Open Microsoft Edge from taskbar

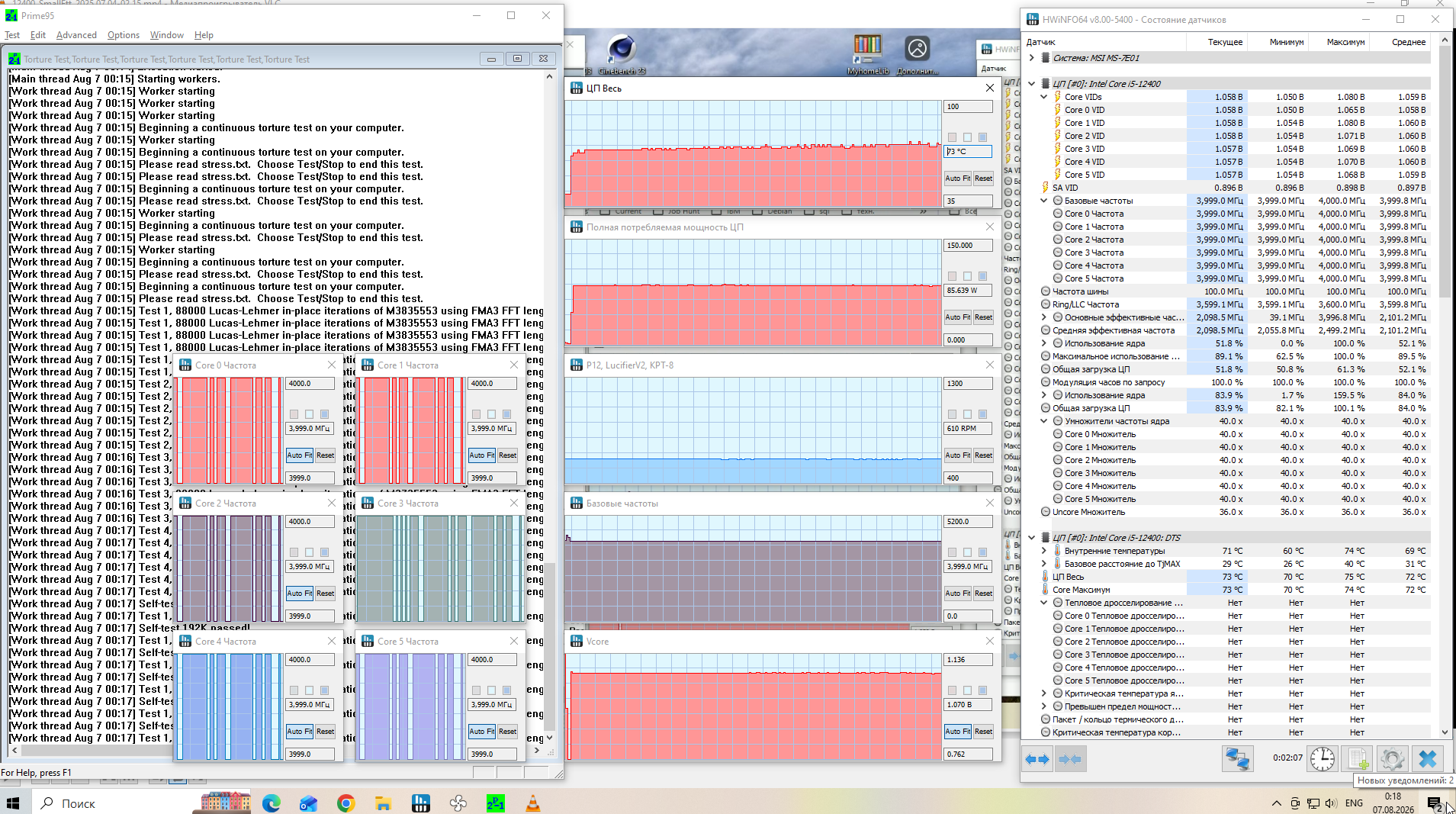(272, 803)
